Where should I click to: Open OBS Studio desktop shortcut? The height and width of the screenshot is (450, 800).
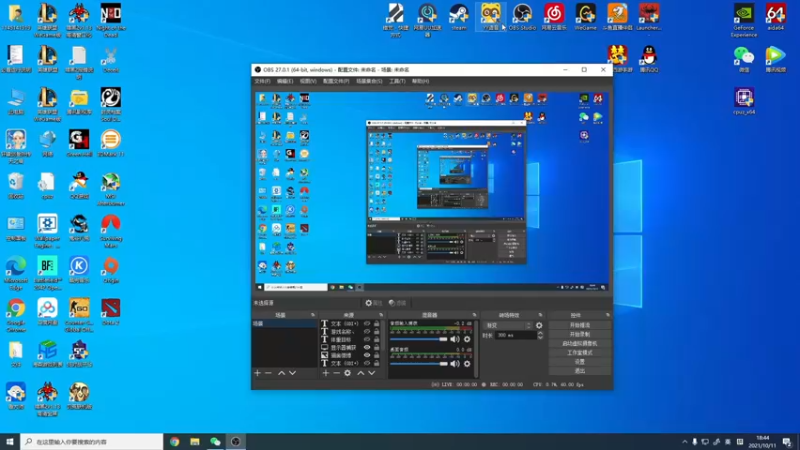pyautogui.click(x=522, y=17)
